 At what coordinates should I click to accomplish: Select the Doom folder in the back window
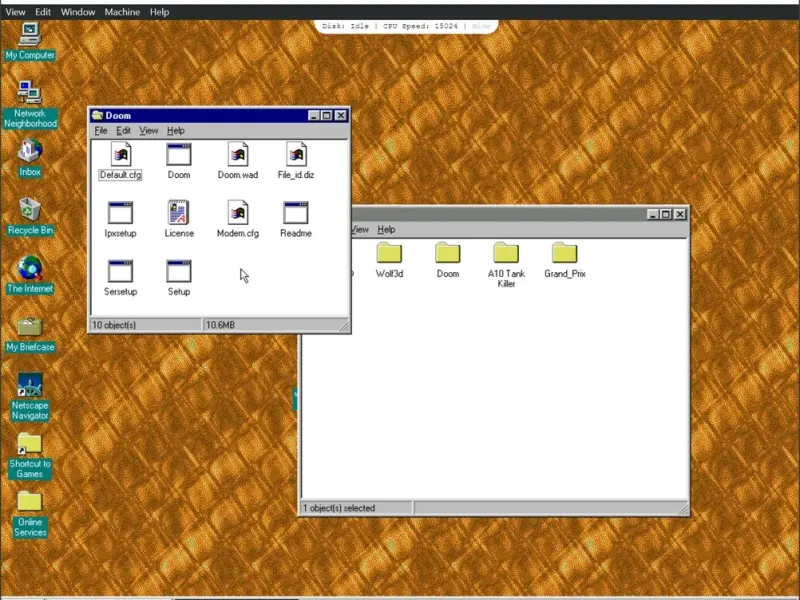tap(447, 253)
